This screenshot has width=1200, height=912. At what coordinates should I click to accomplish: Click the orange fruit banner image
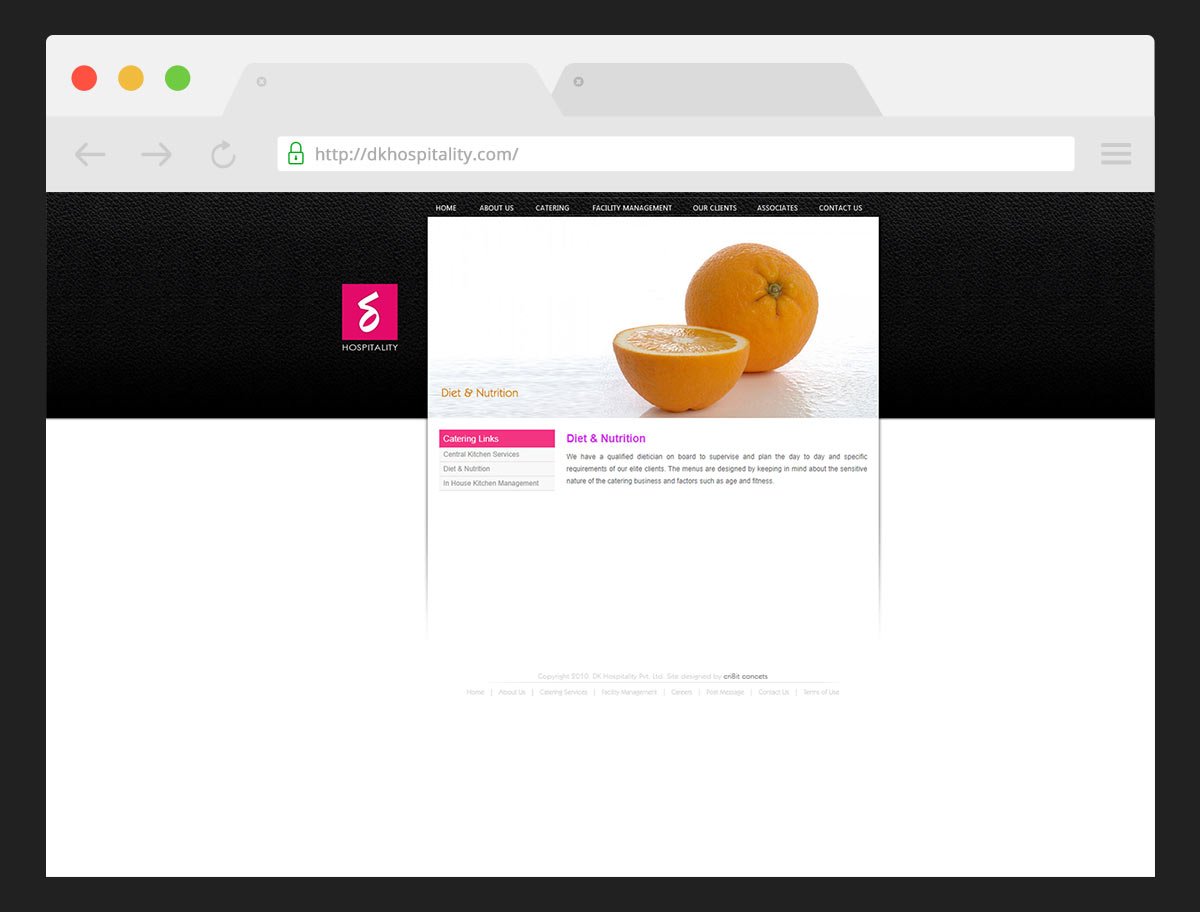click(700, 320)
